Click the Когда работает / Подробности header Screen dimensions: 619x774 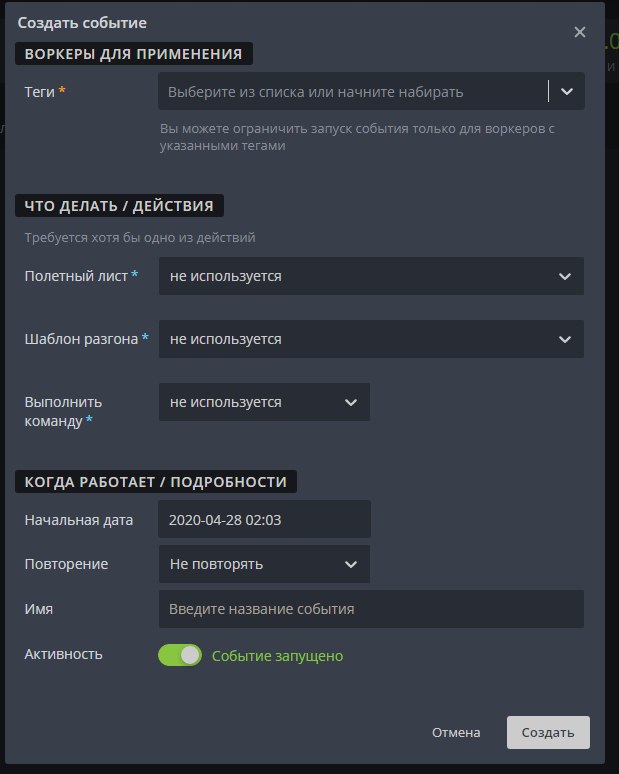click(x=156, y=482)
